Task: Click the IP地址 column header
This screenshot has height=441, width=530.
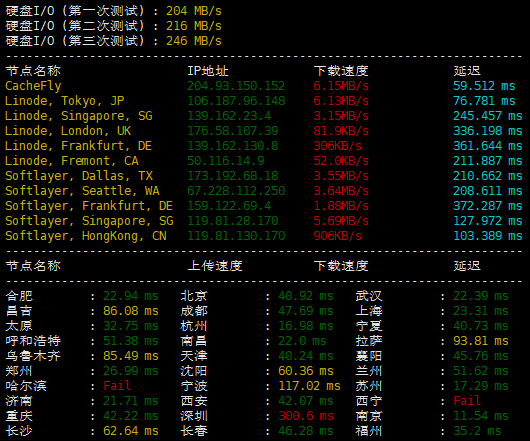Action: point(208,71)
